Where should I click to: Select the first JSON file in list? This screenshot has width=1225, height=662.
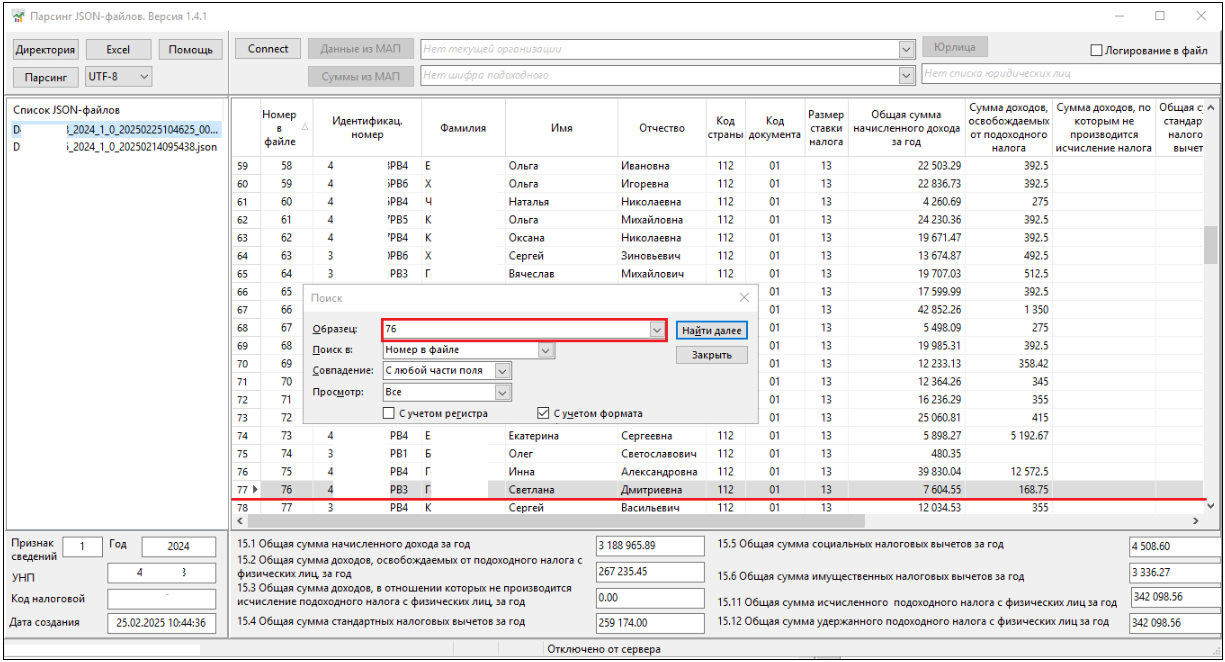[x=115, y=130]
